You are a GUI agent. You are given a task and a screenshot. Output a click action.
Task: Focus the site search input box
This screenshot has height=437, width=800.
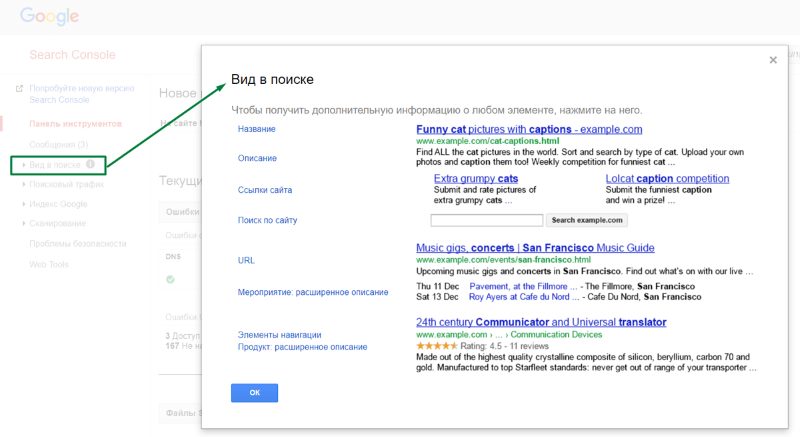coord(487,220)
